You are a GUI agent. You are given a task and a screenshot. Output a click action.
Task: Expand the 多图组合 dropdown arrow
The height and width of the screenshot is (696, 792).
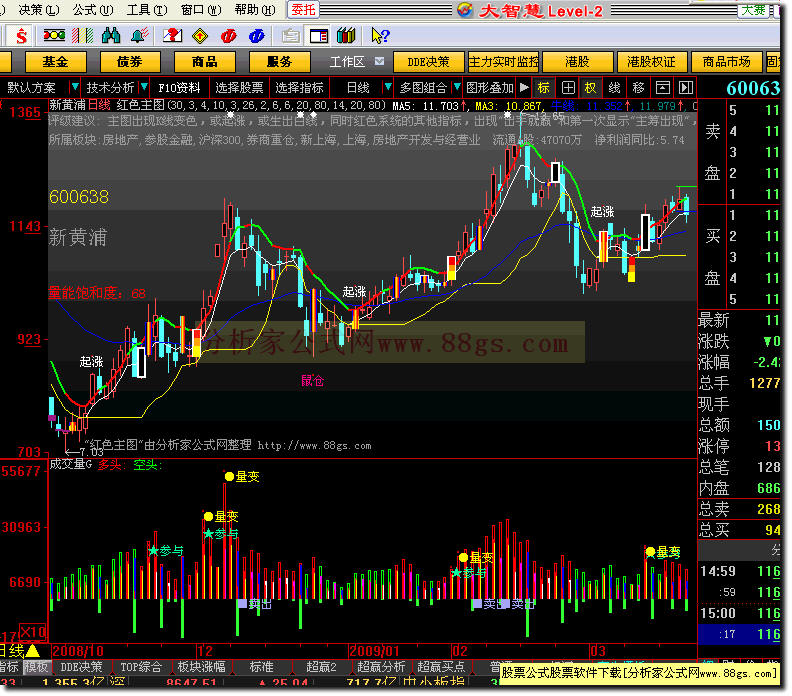[457, 87]
